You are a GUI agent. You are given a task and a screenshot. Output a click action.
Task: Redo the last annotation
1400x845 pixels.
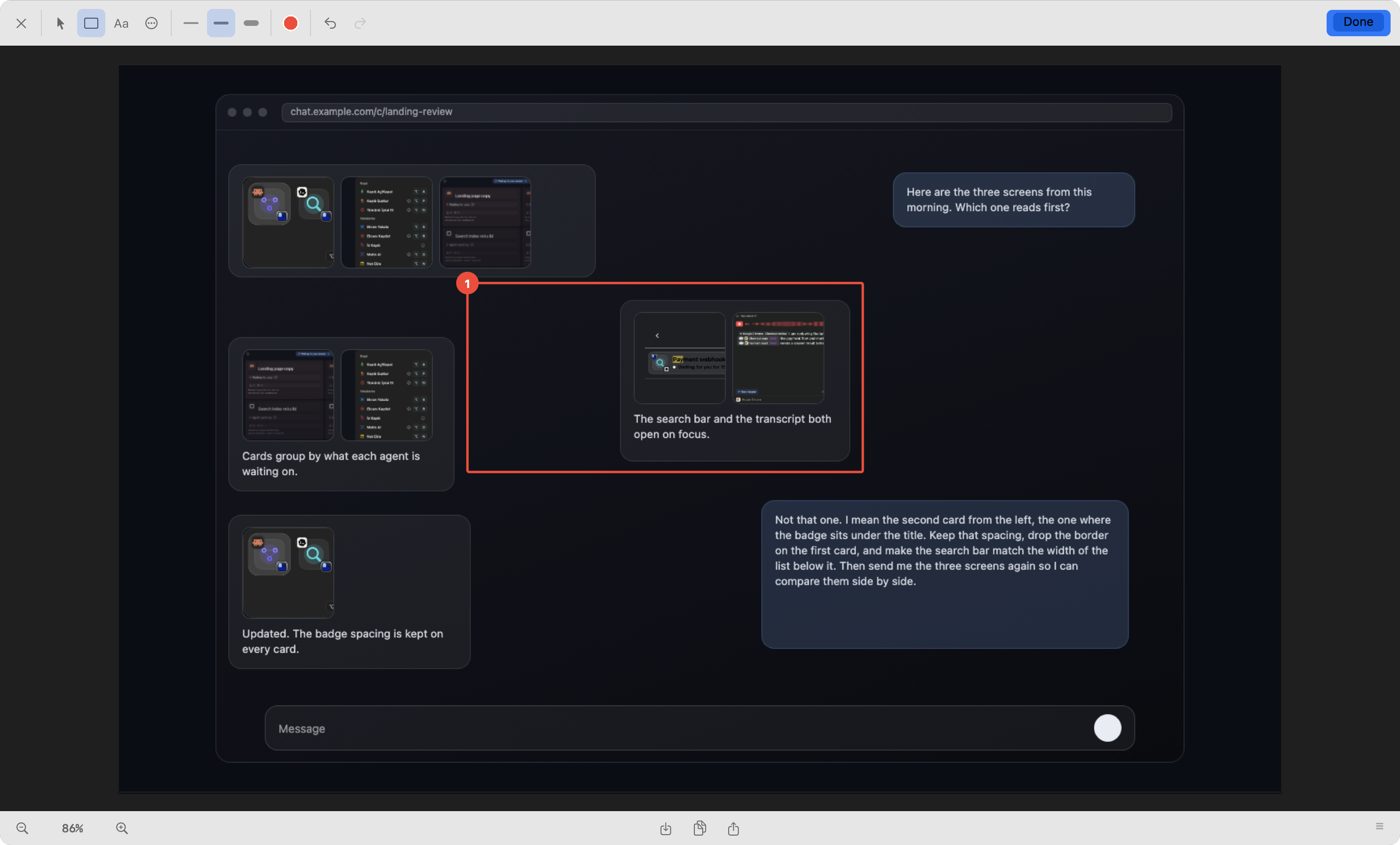click(x=360, y=24)
